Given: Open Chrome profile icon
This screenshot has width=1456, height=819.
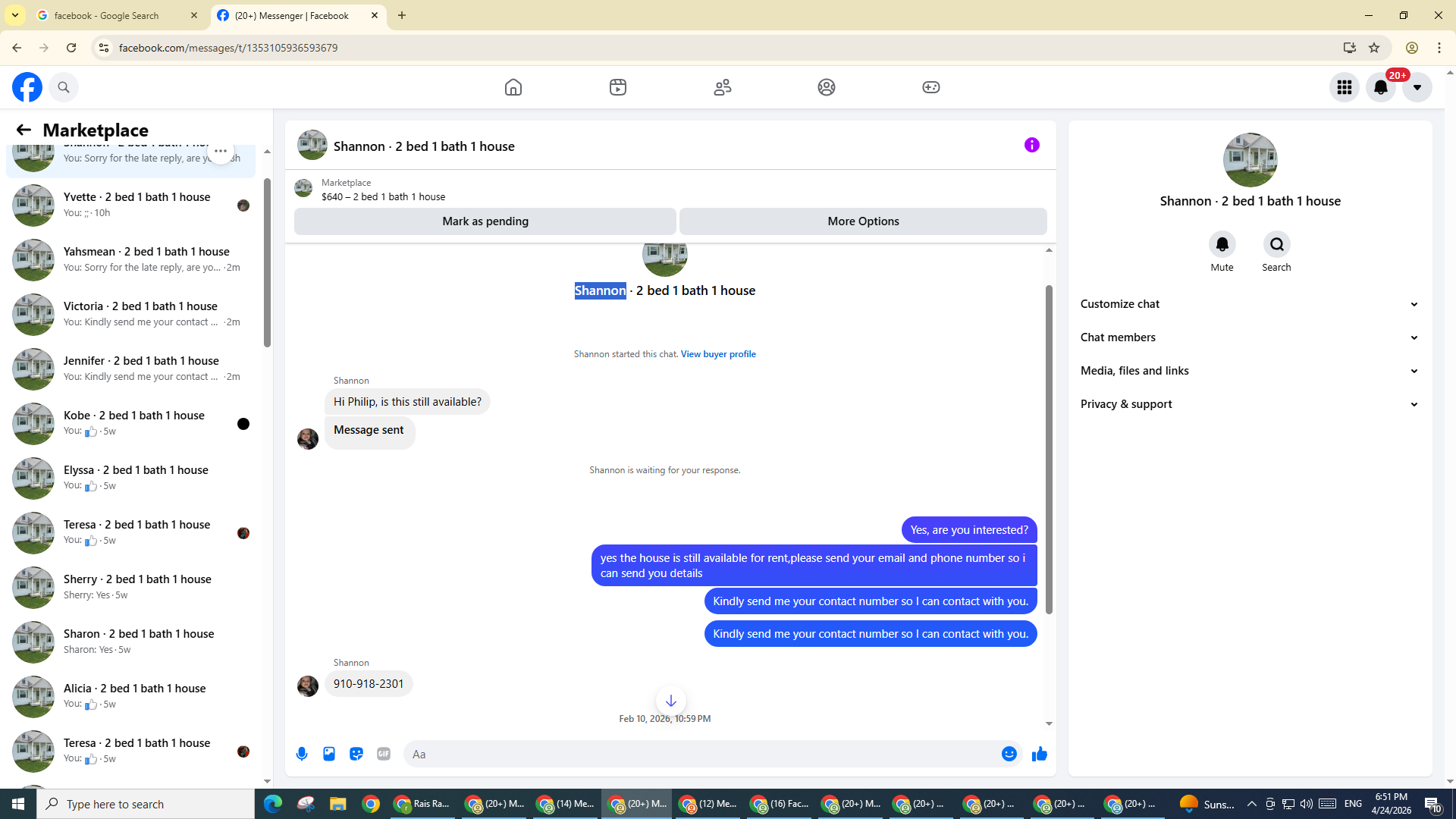Looking at the screenshot, I should [x=1412, y=48].
